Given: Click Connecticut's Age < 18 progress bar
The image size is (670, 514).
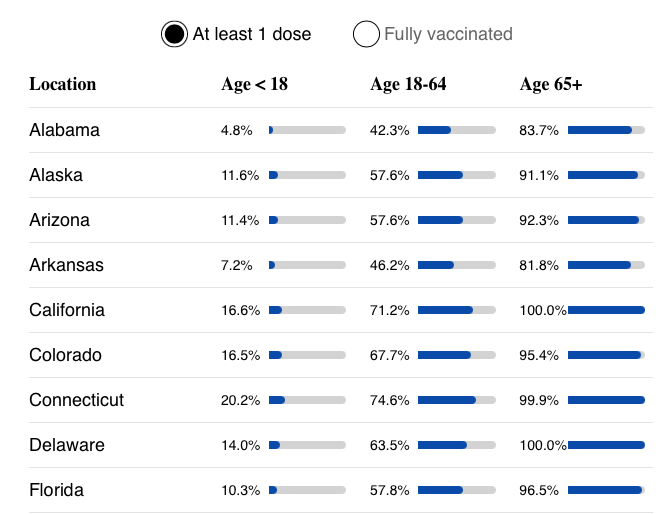Looking at the screenshot, I should [x=307, y=400].
